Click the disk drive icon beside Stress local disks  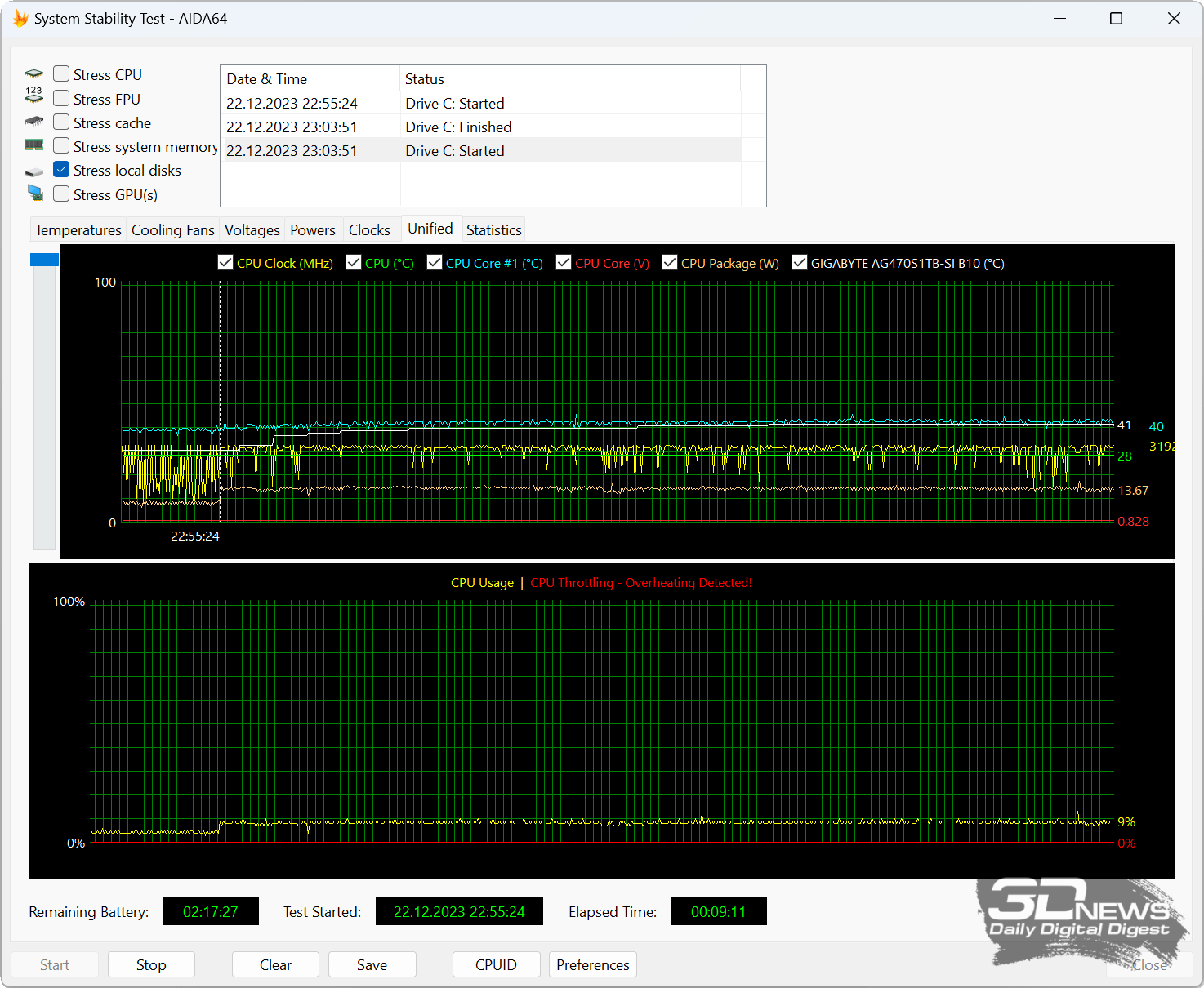click(x=34, y=172)
